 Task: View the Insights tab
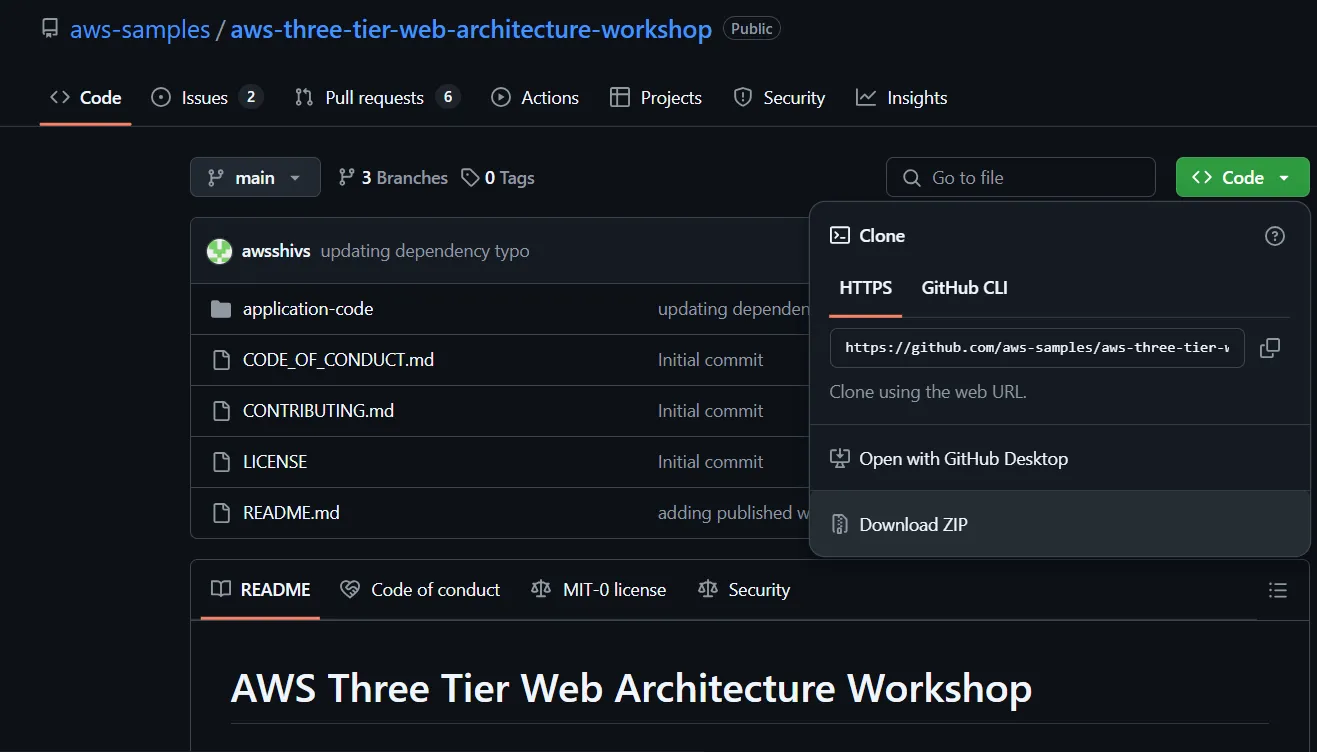[x=902, y=98]
